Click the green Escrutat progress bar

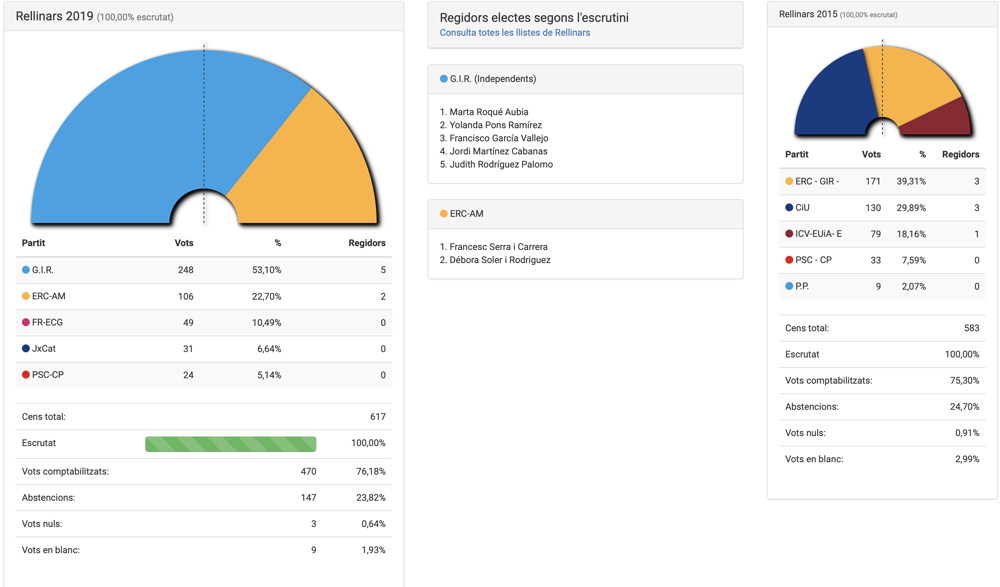[x=230, y=444]
